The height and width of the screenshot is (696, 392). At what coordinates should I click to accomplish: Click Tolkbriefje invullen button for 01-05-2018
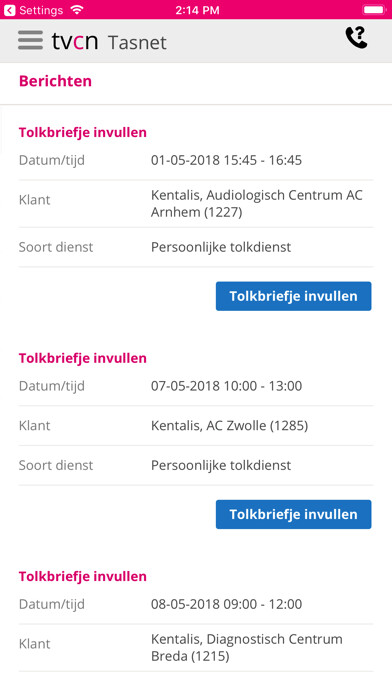293,296
